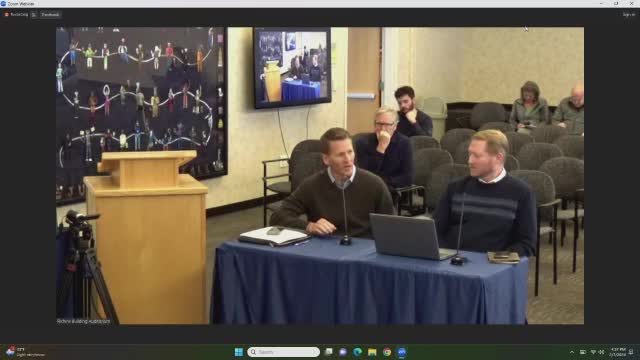
Task: Minimize the Zoom Webinar window
Action: (x=601, y=3)
